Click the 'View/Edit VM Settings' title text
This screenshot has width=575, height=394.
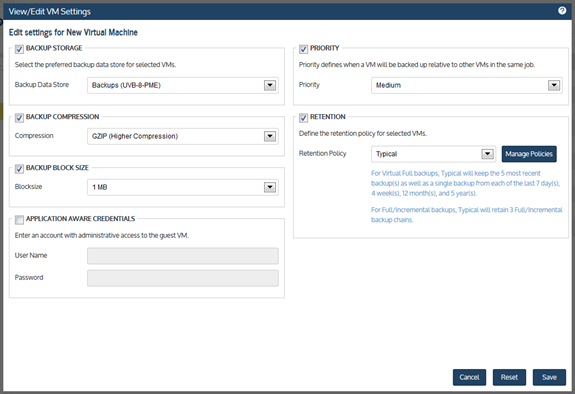click(50, 11)
